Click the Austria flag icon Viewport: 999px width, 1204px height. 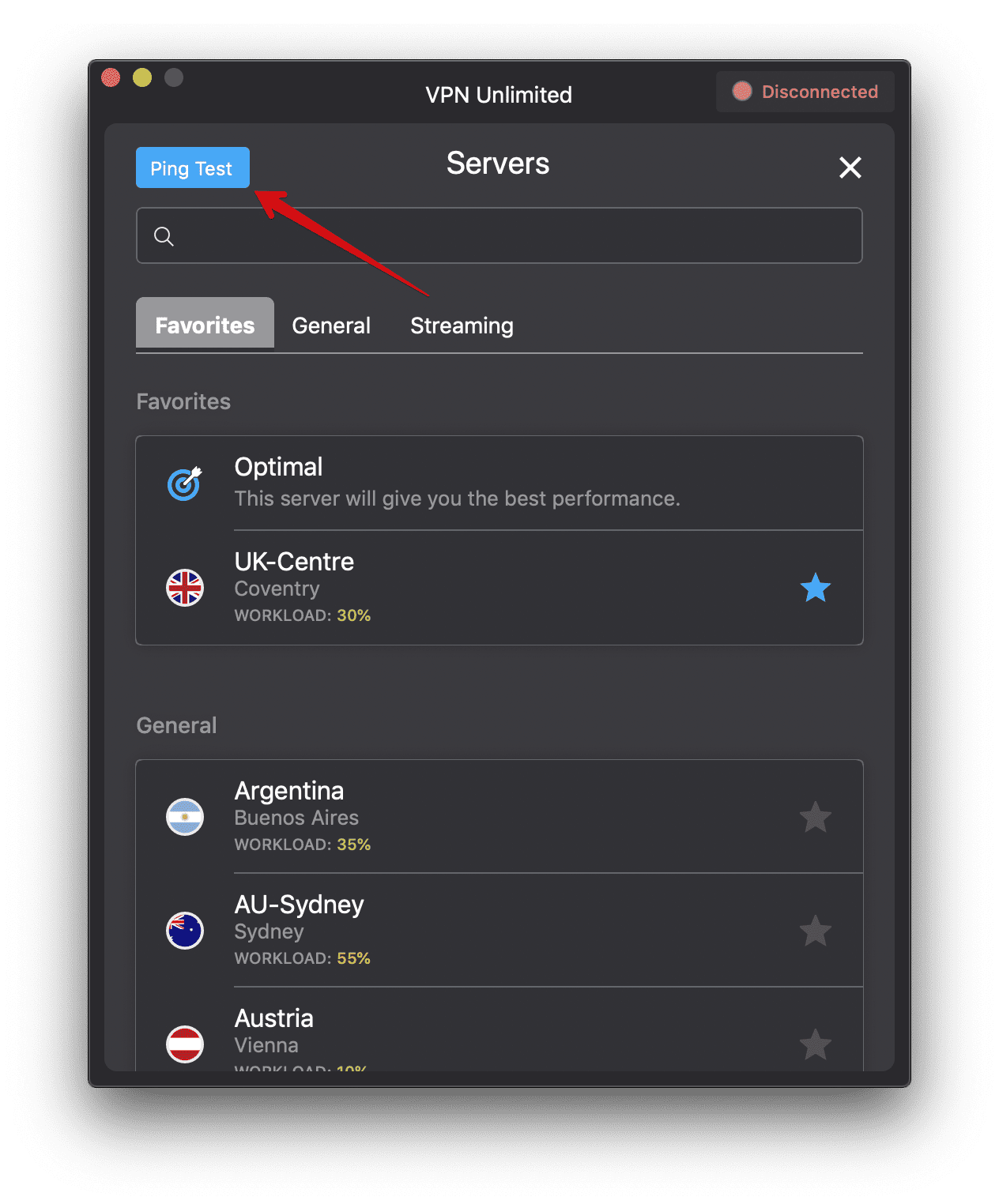[x=184, y=1044]
